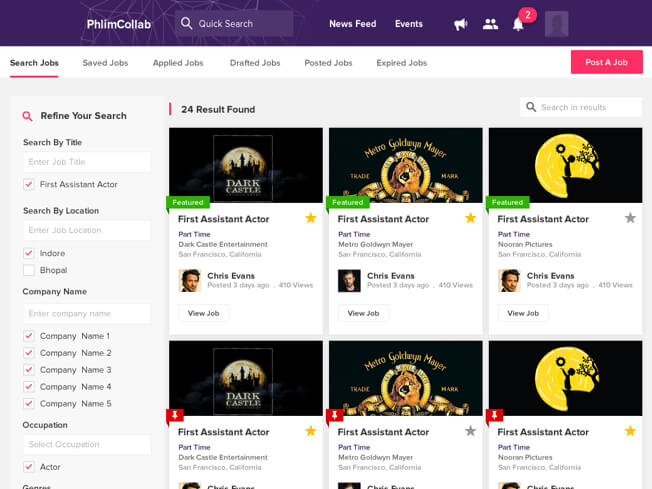This screenshot has height=489, width=652.
Task: Click the Post A Job button
Action: pyautogui.click(x=606, y=62)
